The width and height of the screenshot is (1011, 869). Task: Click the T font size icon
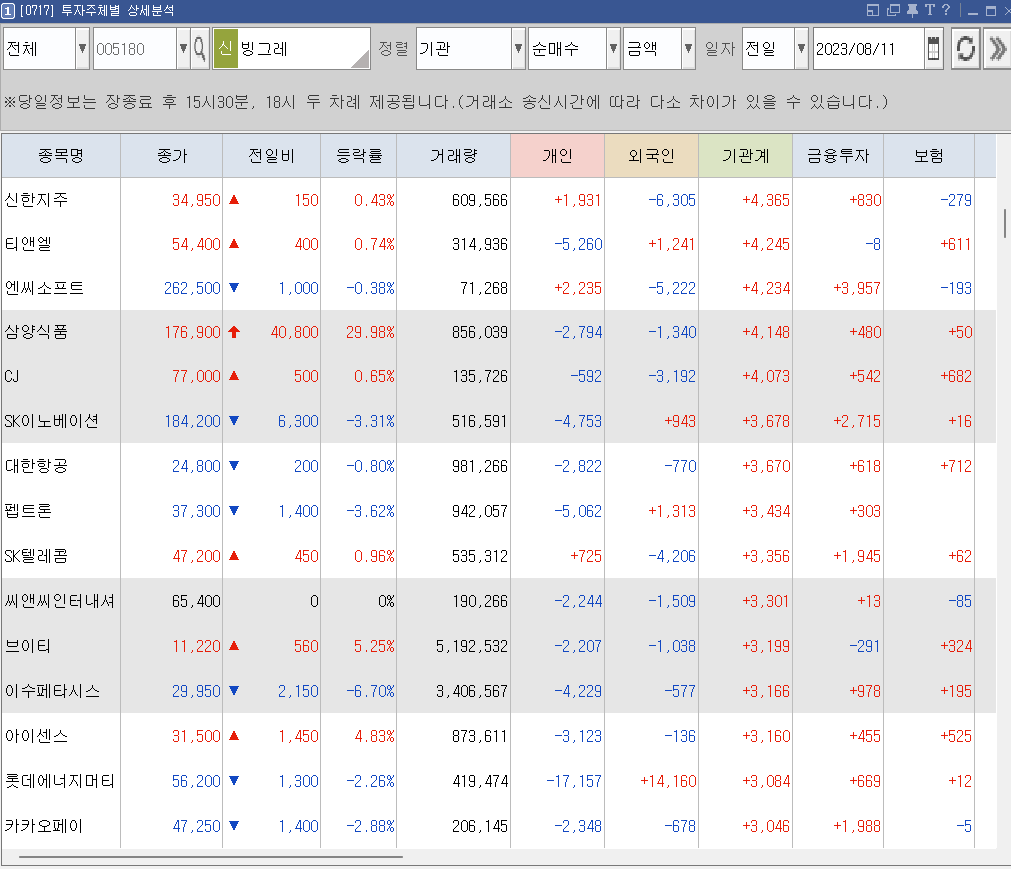pos(929,10)
